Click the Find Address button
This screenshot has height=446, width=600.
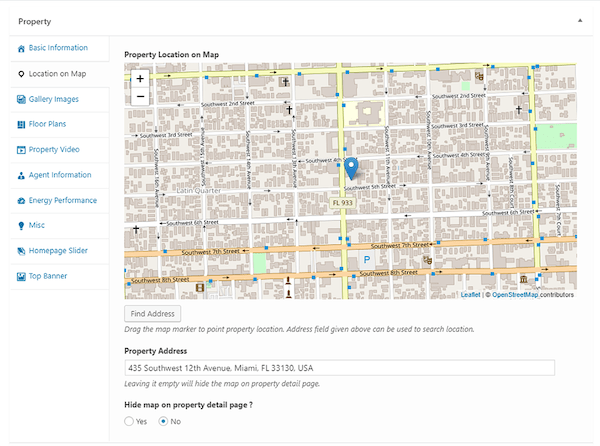[x=152, y=314]
